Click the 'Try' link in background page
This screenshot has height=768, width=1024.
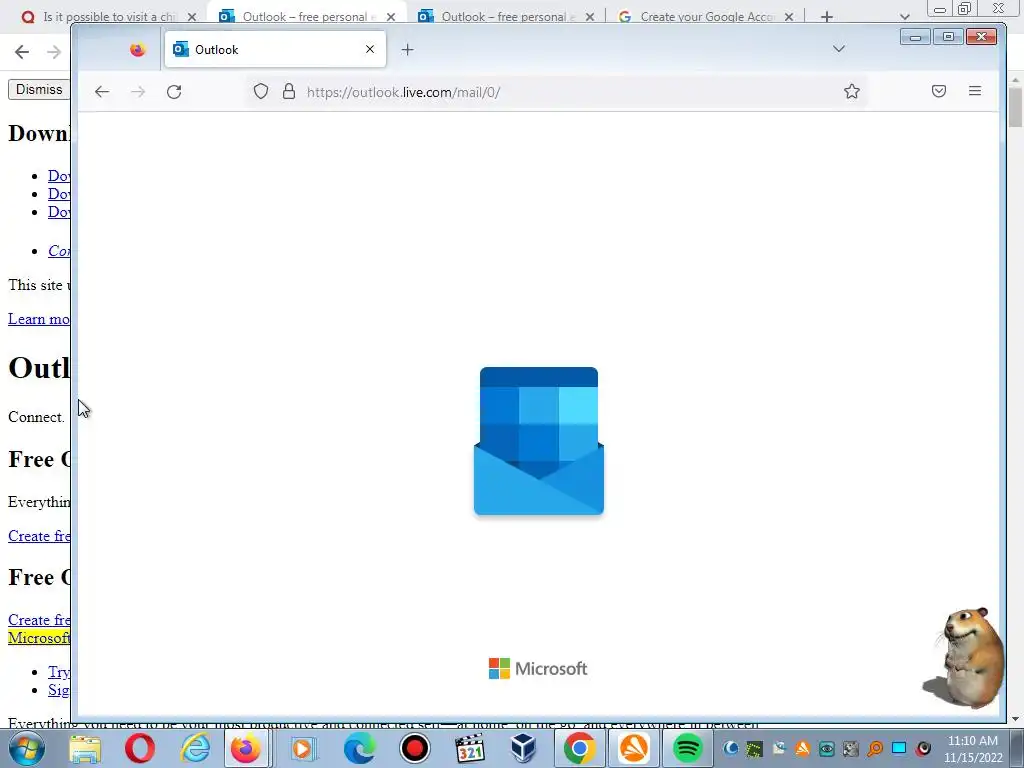59,672
